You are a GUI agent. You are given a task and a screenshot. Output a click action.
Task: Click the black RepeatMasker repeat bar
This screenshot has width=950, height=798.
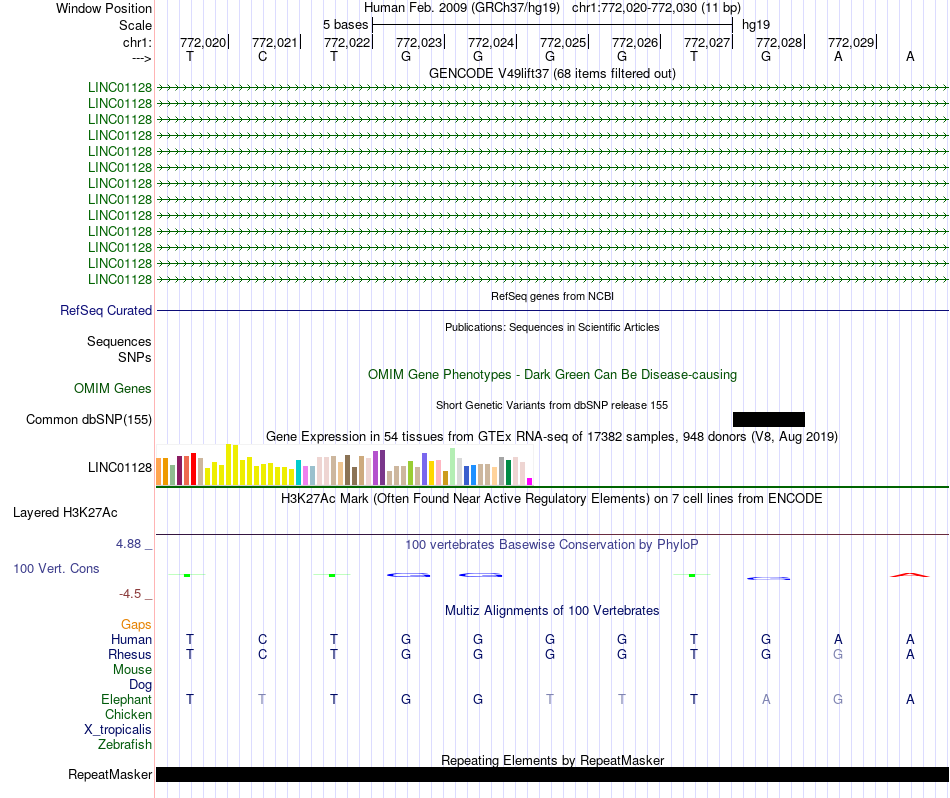tap(552, 774)
